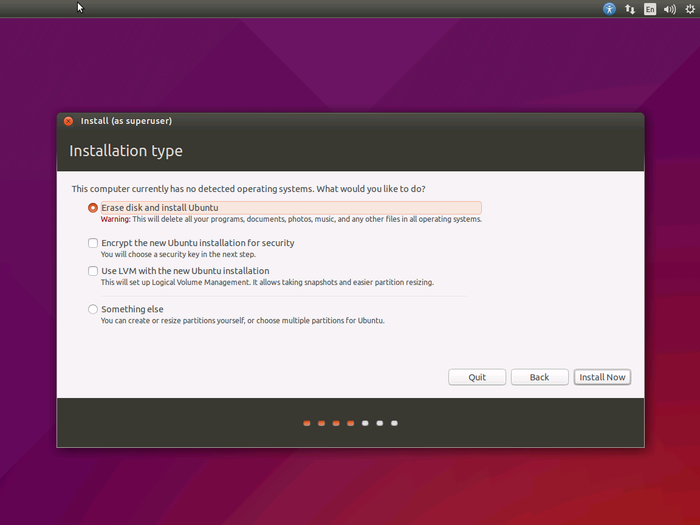Click 'You will choose a security key' text
The height and width of the screenshot is (525, 700).
(x=178, y=254)
